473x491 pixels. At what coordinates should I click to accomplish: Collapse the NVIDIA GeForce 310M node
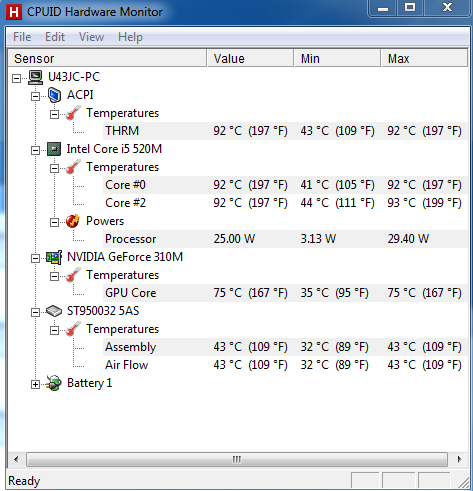click(35, 258)
